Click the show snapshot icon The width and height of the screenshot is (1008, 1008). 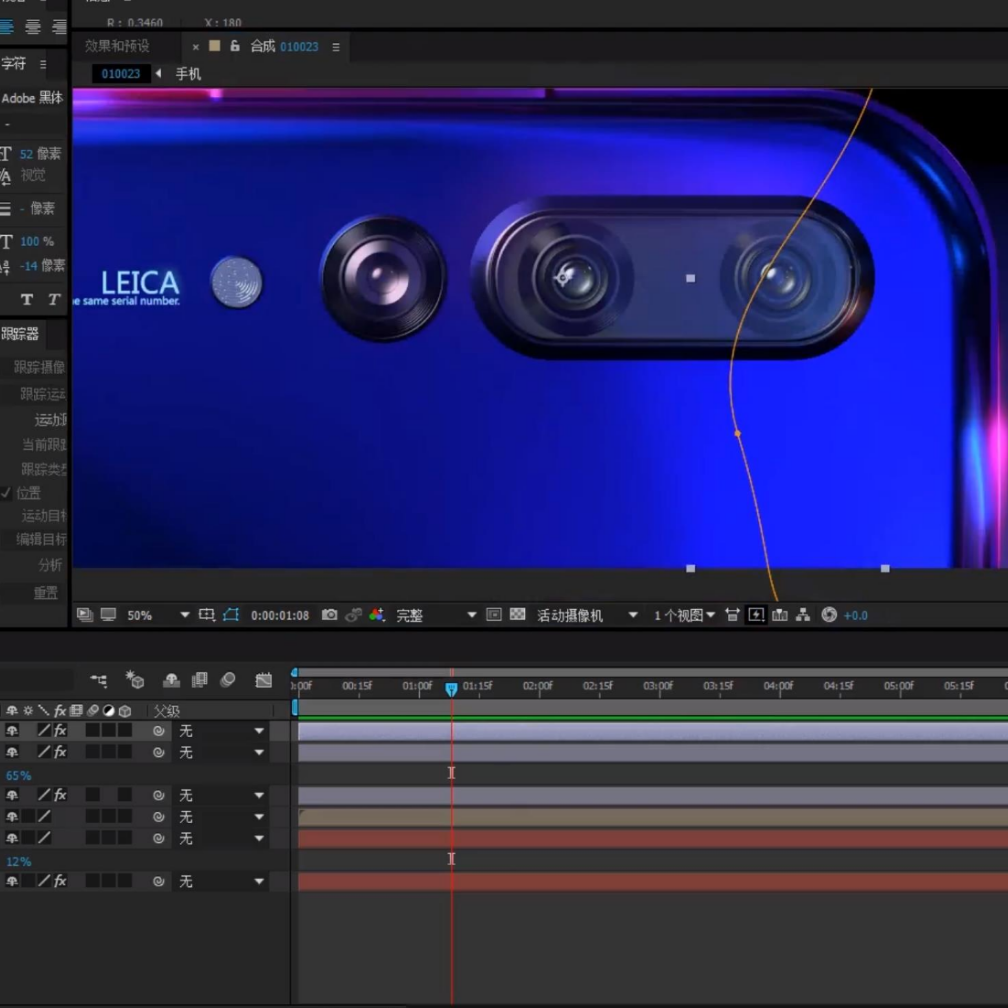[353, 615]
